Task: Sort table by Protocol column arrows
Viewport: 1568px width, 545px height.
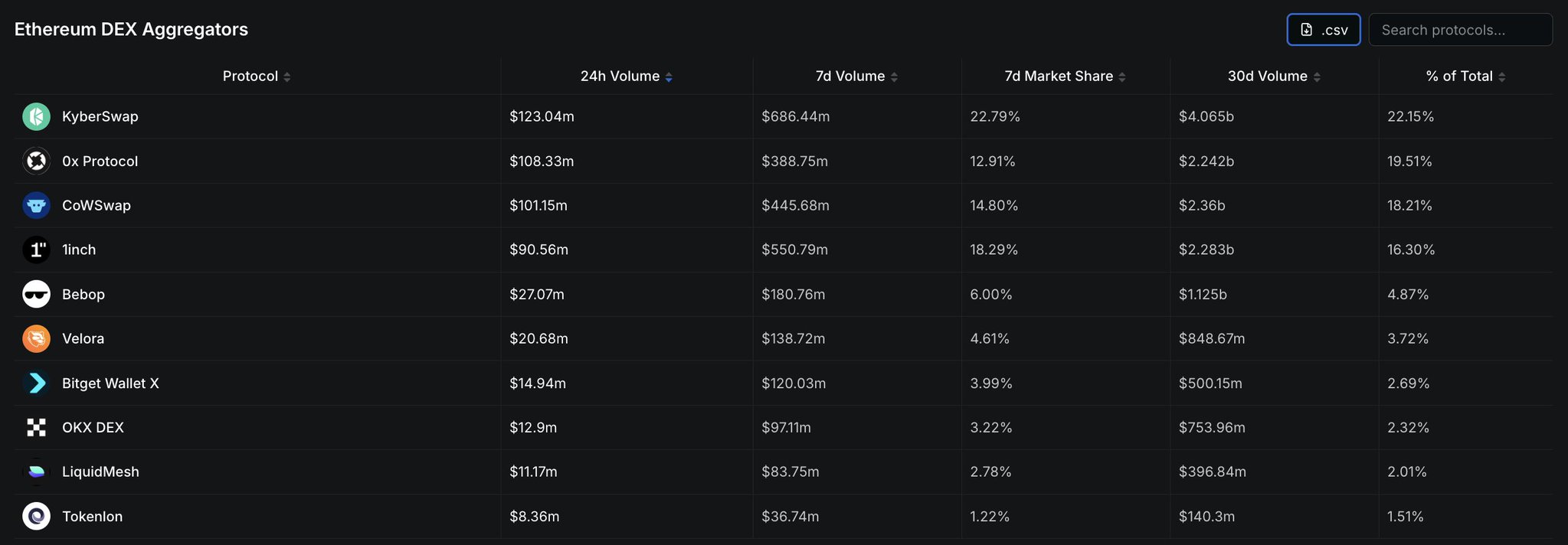Action: coord(287,77)
